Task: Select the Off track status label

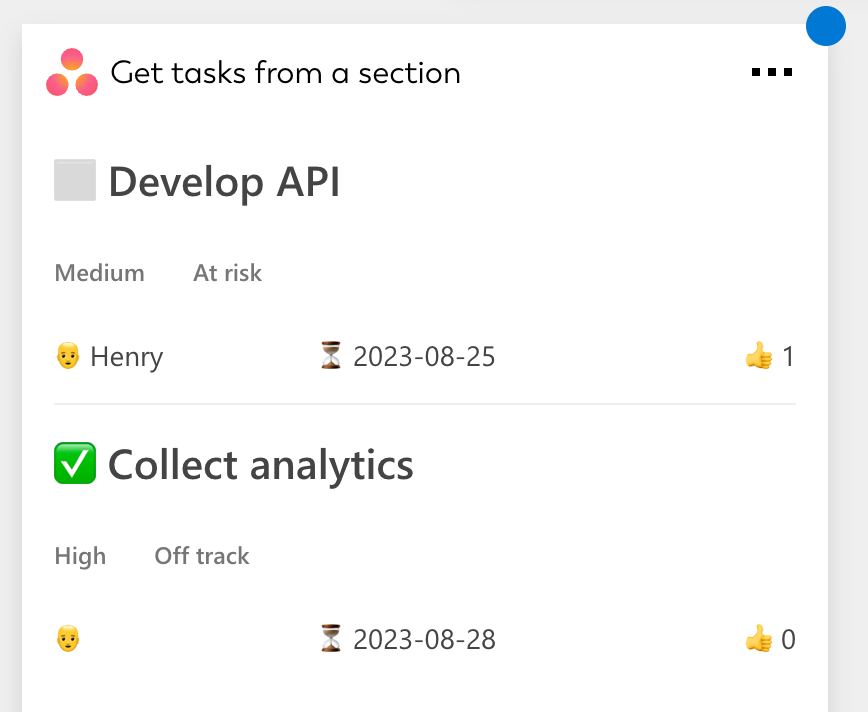Action: (x=202, y=556)
